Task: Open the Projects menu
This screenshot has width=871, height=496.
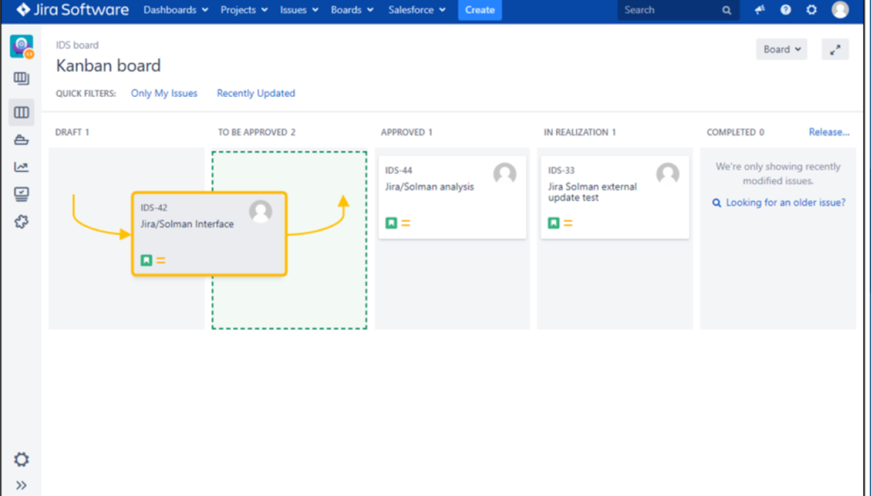Action: [244, 10]
